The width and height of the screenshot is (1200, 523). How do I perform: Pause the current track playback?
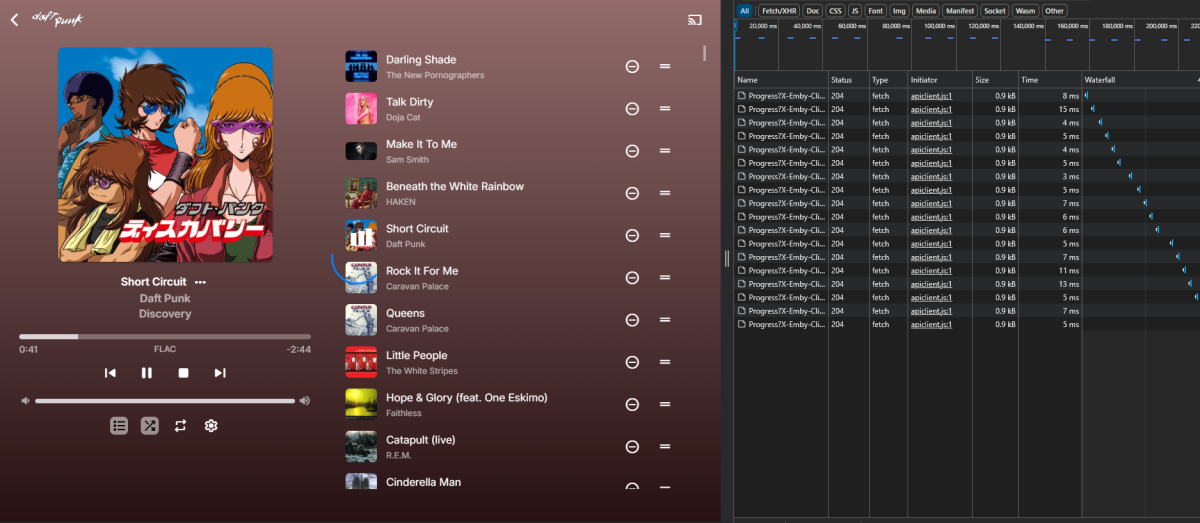147,373
